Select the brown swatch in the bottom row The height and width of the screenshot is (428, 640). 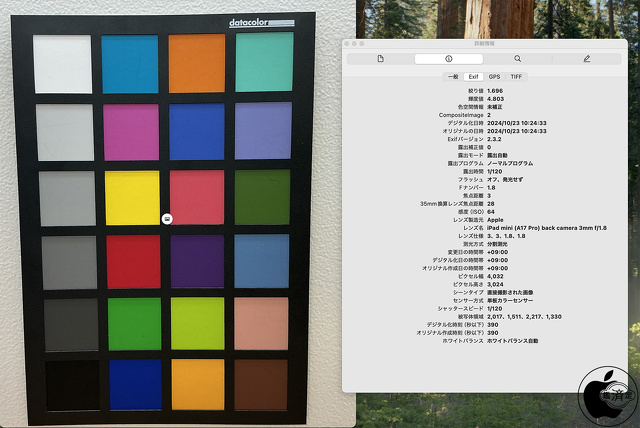click(262, 385)
